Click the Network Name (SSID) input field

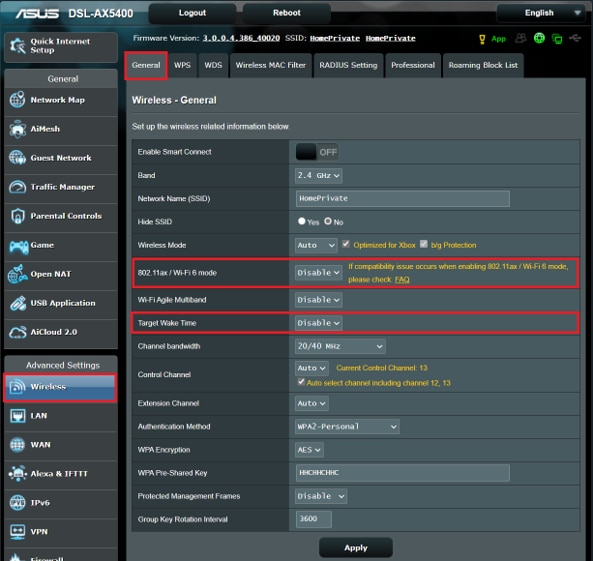(402, 199)
